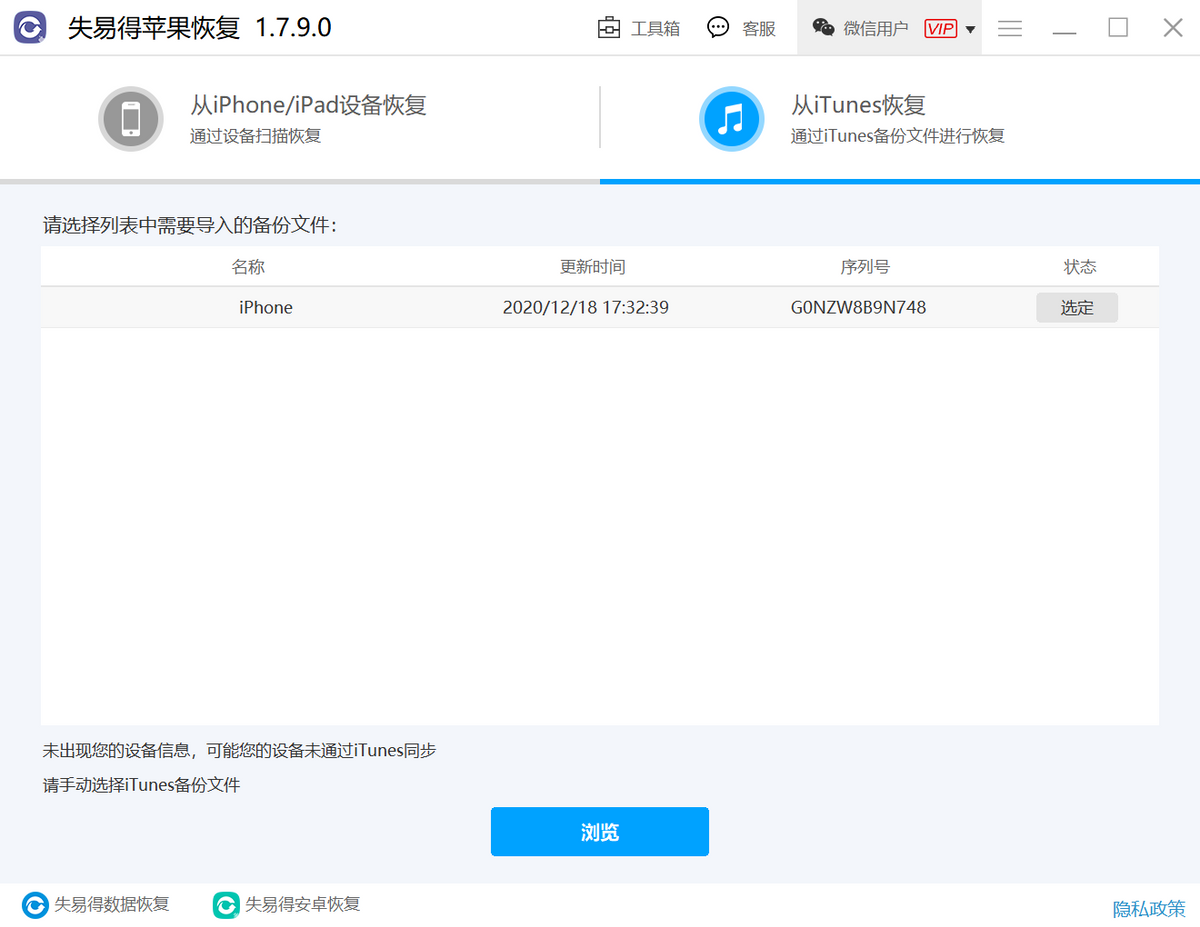
Task: Click the 状态 column header
Action: pos(1080,267)
